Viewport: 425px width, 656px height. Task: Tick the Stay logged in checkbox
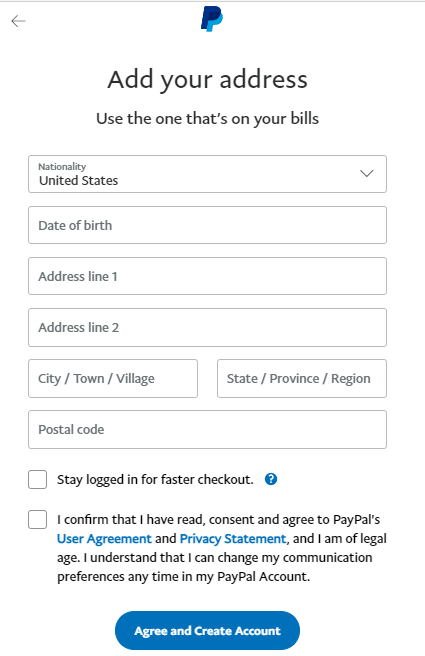[x=38, y=479]
